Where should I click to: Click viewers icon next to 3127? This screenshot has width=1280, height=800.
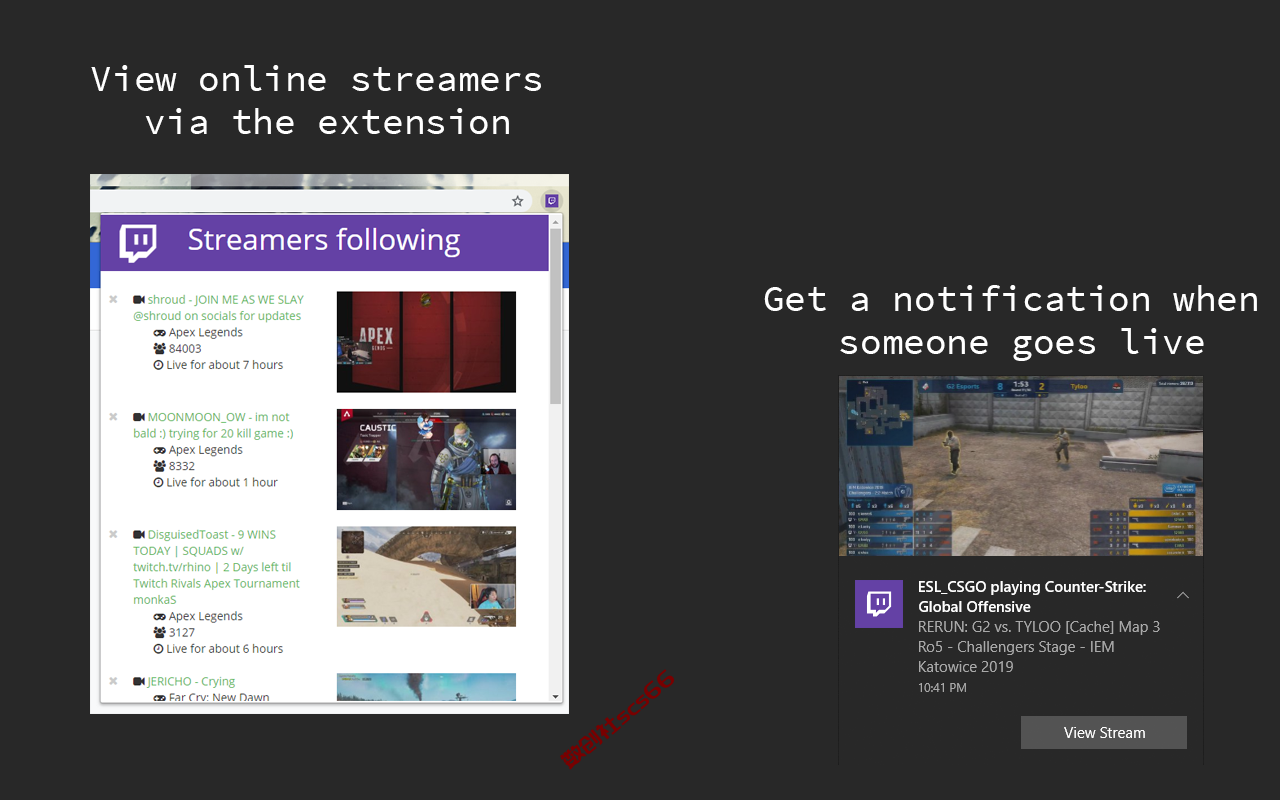(159, 632)
